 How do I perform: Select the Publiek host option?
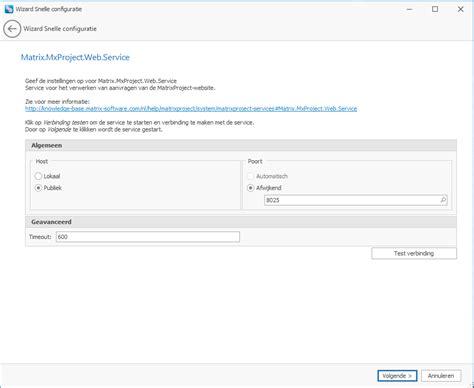click(x=48, y=188)
